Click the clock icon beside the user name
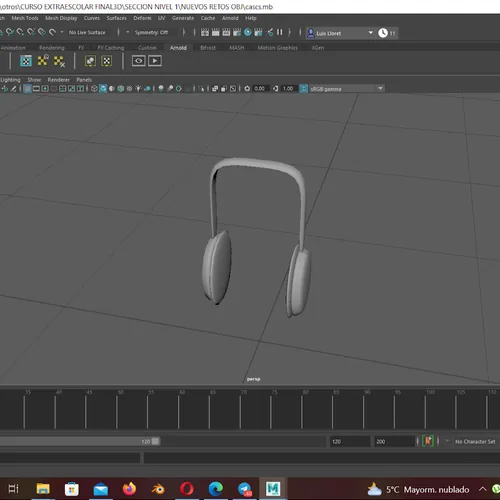Viewport: 500px width, 500px height. tap(383, 33)
